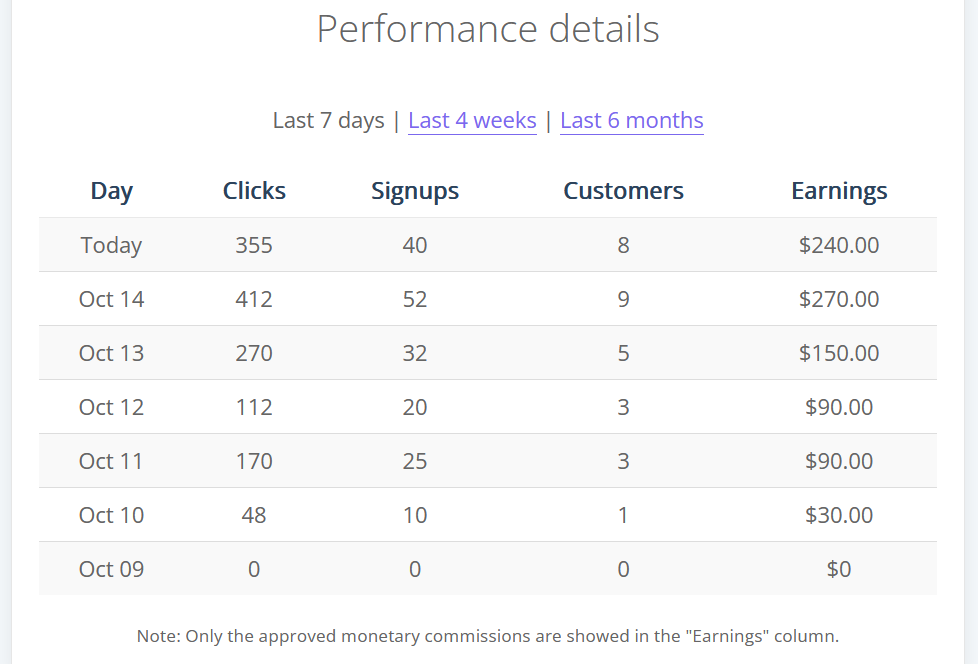Image resolution: width=978 pixels, height=664 pixels.
Task: Click the approved commissions note text
Action: pos(488,636)
